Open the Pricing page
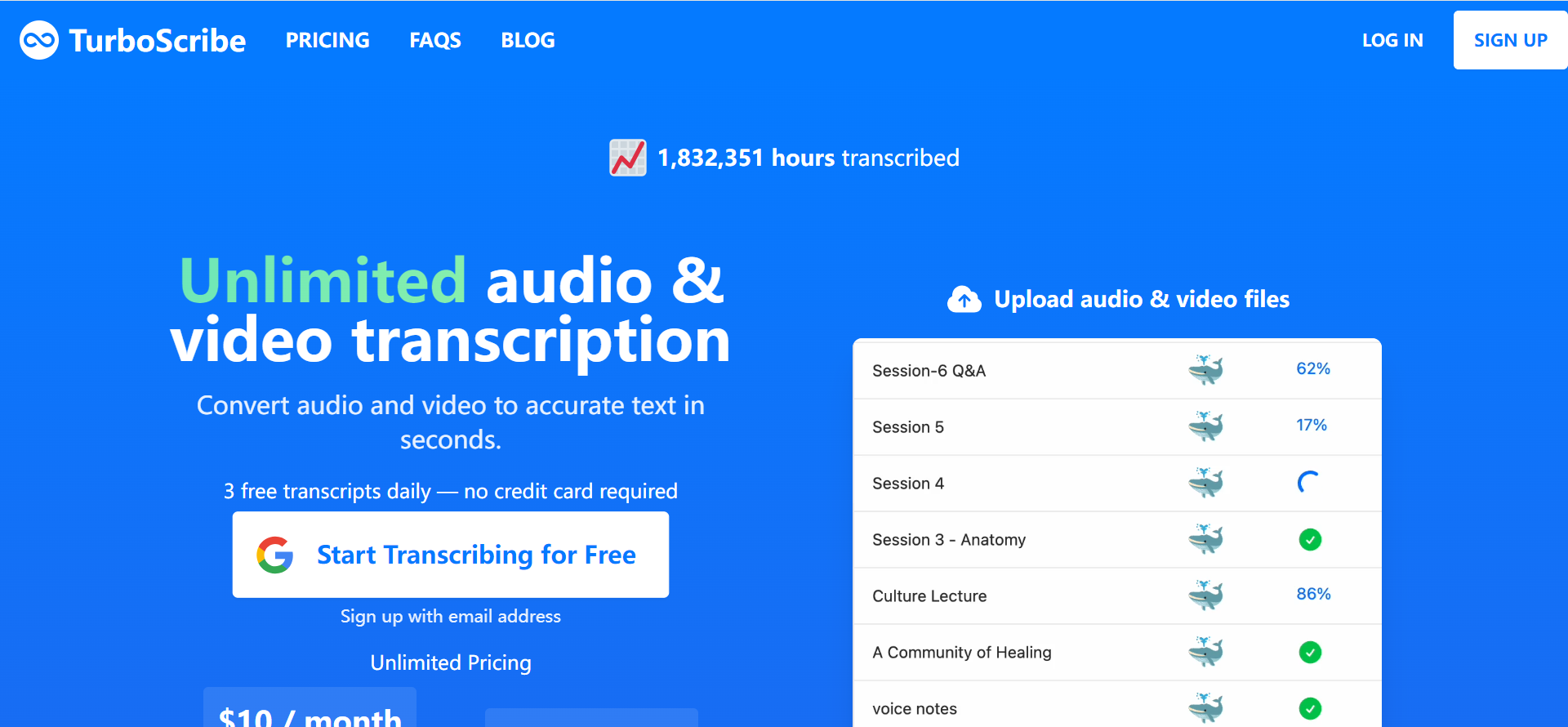This screenshot has height=727, width=1568. pos(327,40)
